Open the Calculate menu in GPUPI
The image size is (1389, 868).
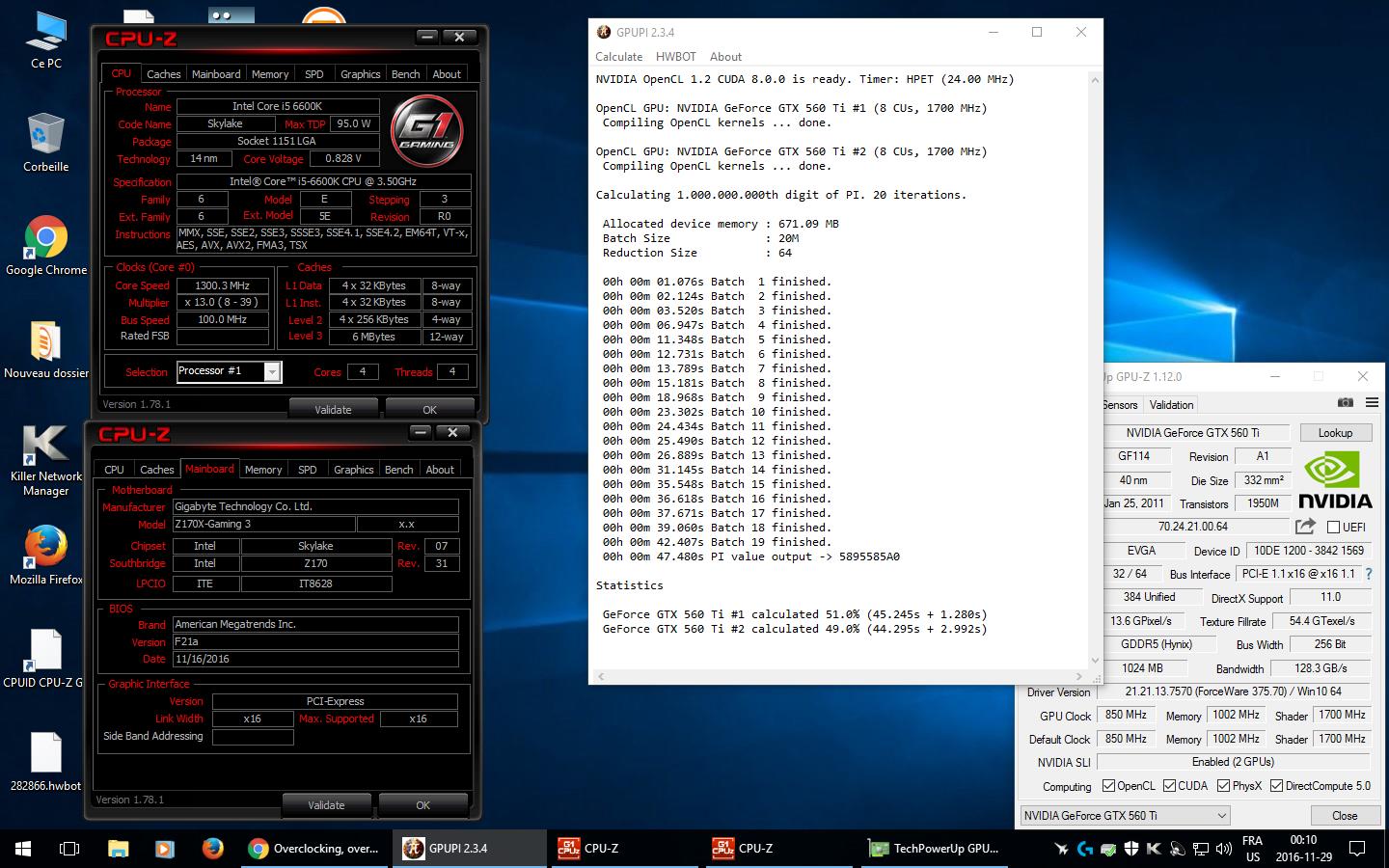[619, 57]
